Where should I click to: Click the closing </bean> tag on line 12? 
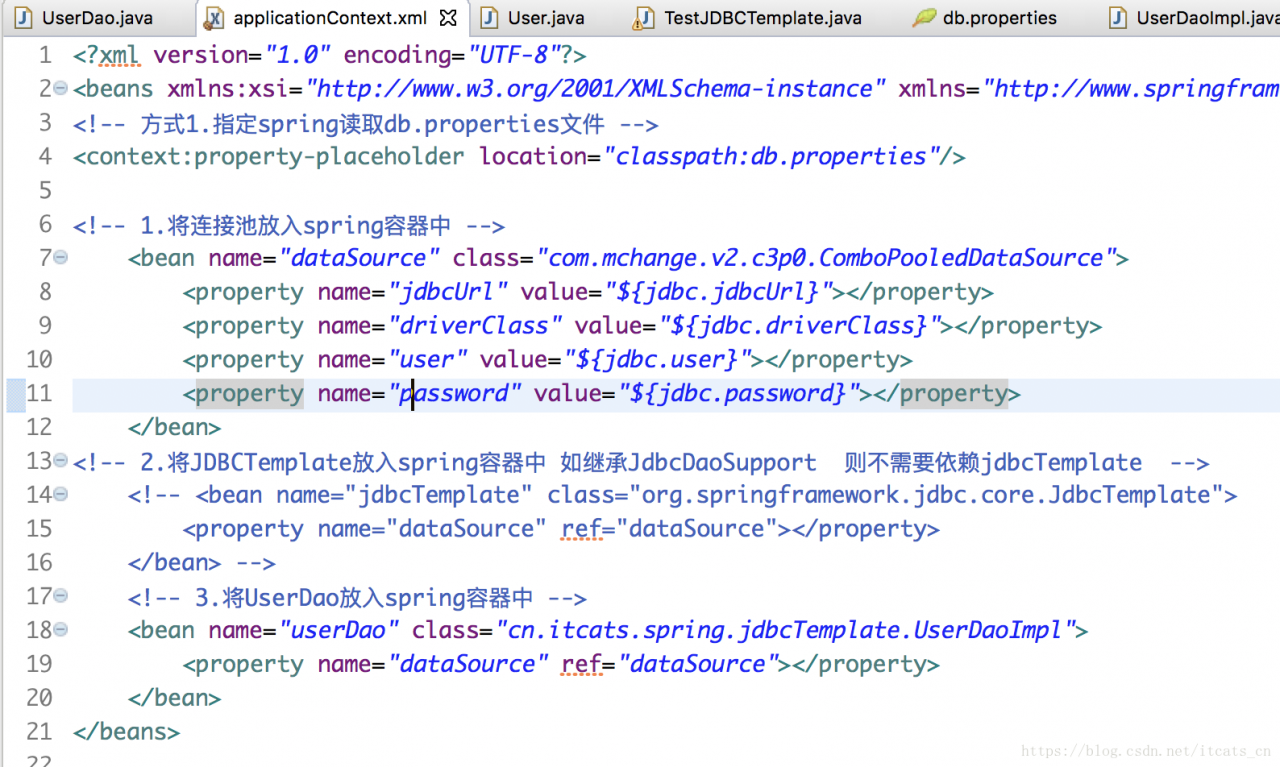[x=174, y=427]
